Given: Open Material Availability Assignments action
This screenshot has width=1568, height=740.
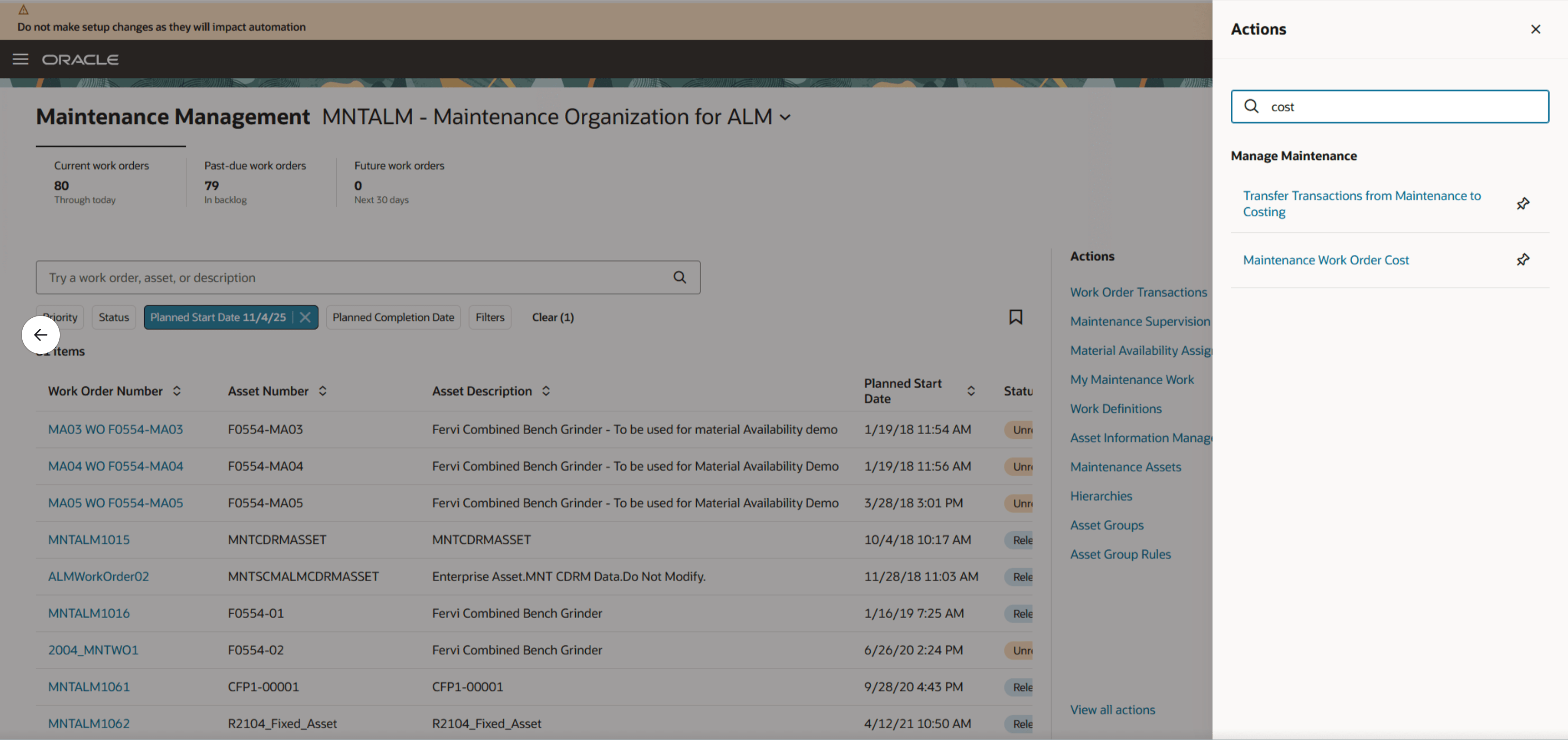Looking at the screenshot, I should coord(1141,351).
